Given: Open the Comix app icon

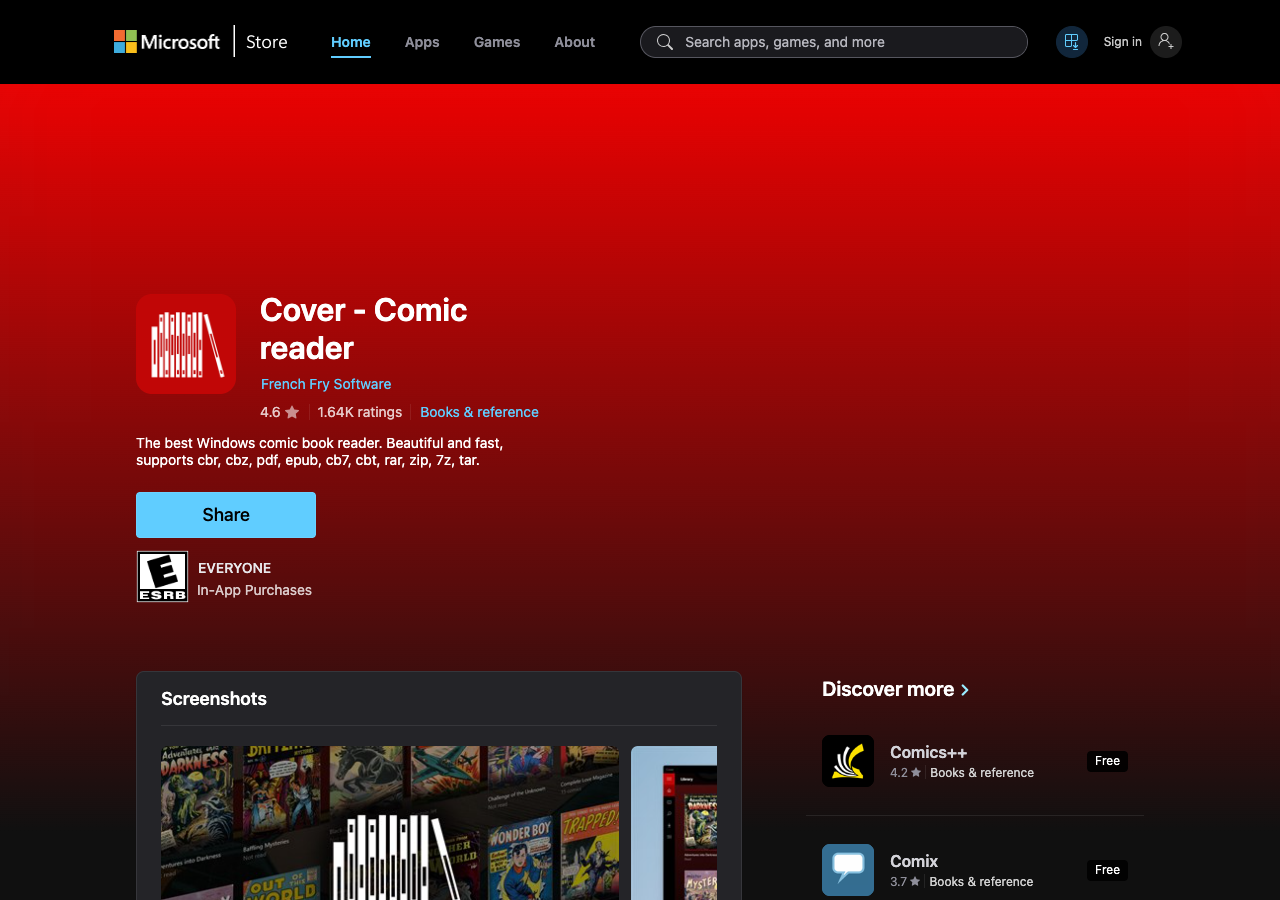Looking at the screenshot, I should click(848, 870).
